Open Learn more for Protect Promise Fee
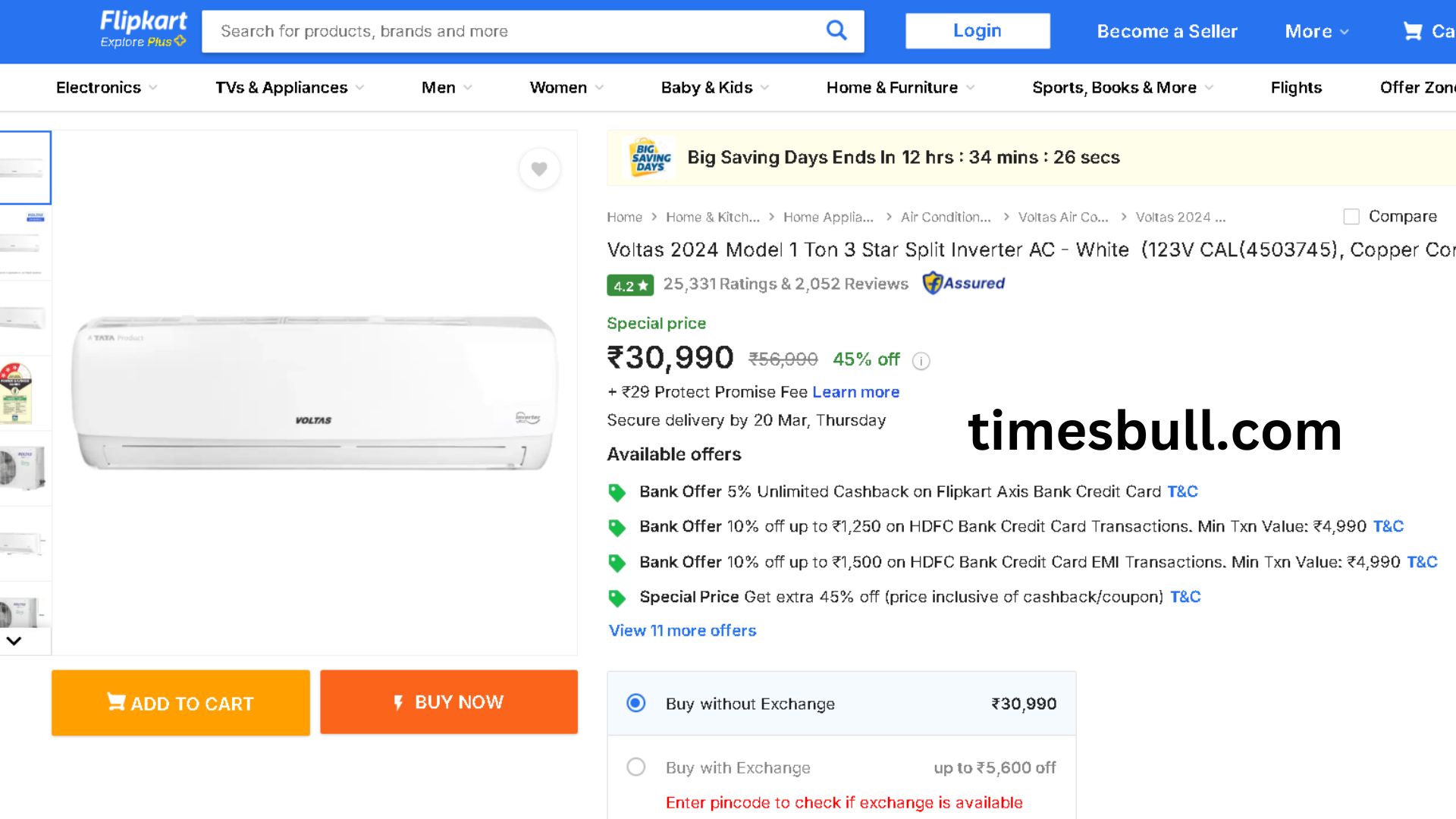1456x819 pixels. 855,392
